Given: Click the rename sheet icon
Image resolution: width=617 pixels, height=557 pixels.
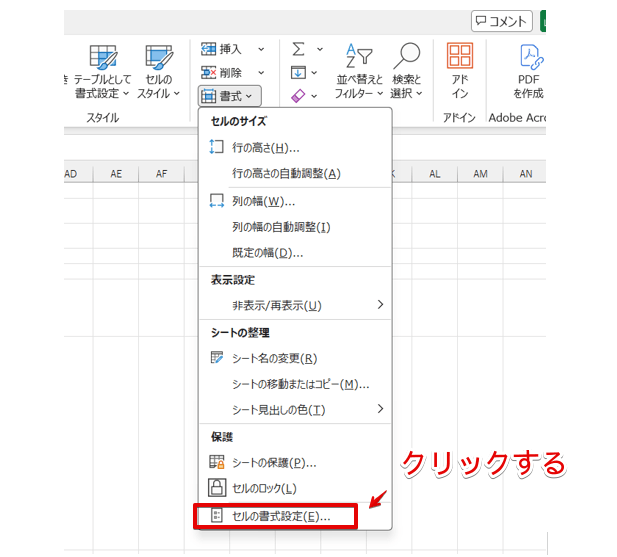Looking at the screenshot, I should coord(217,357).
